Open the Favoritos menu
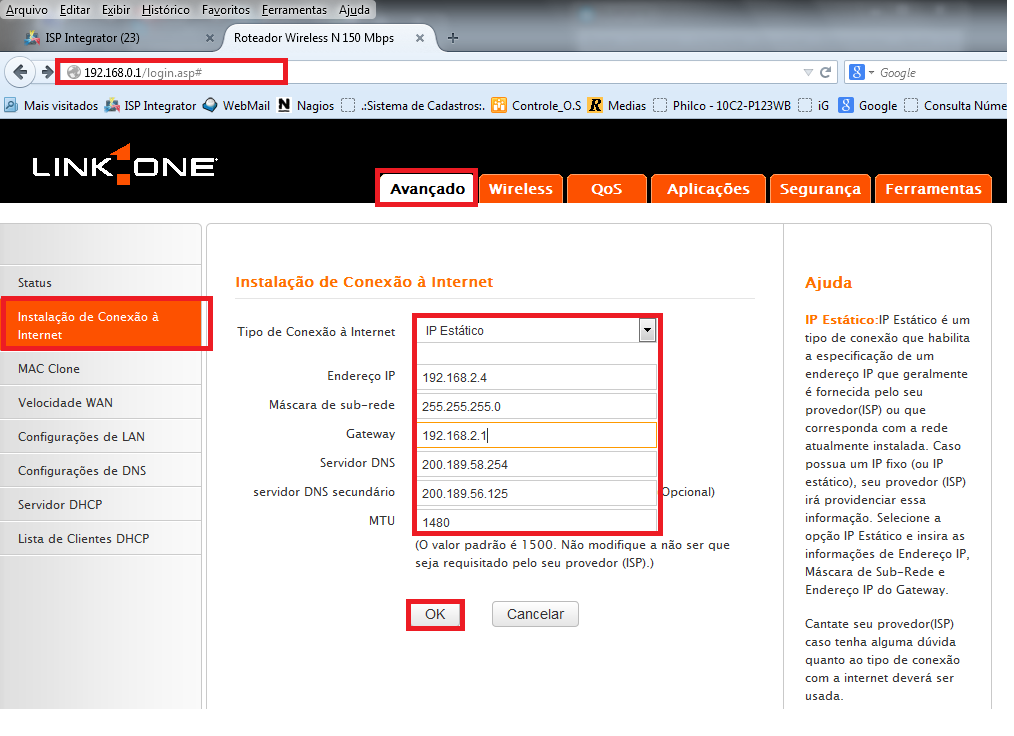Viewport: 1014px width, 736px height. point(226,10)
